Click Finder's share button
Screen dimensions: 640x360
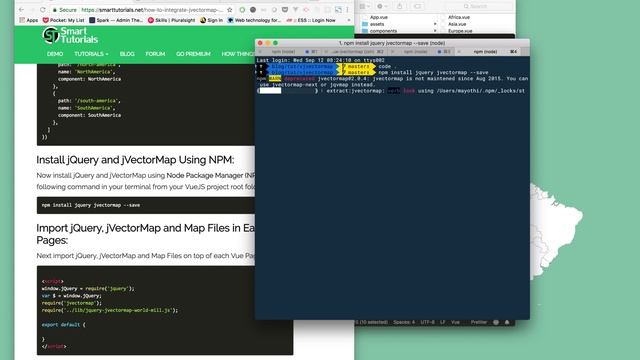(x=400, y=7)
